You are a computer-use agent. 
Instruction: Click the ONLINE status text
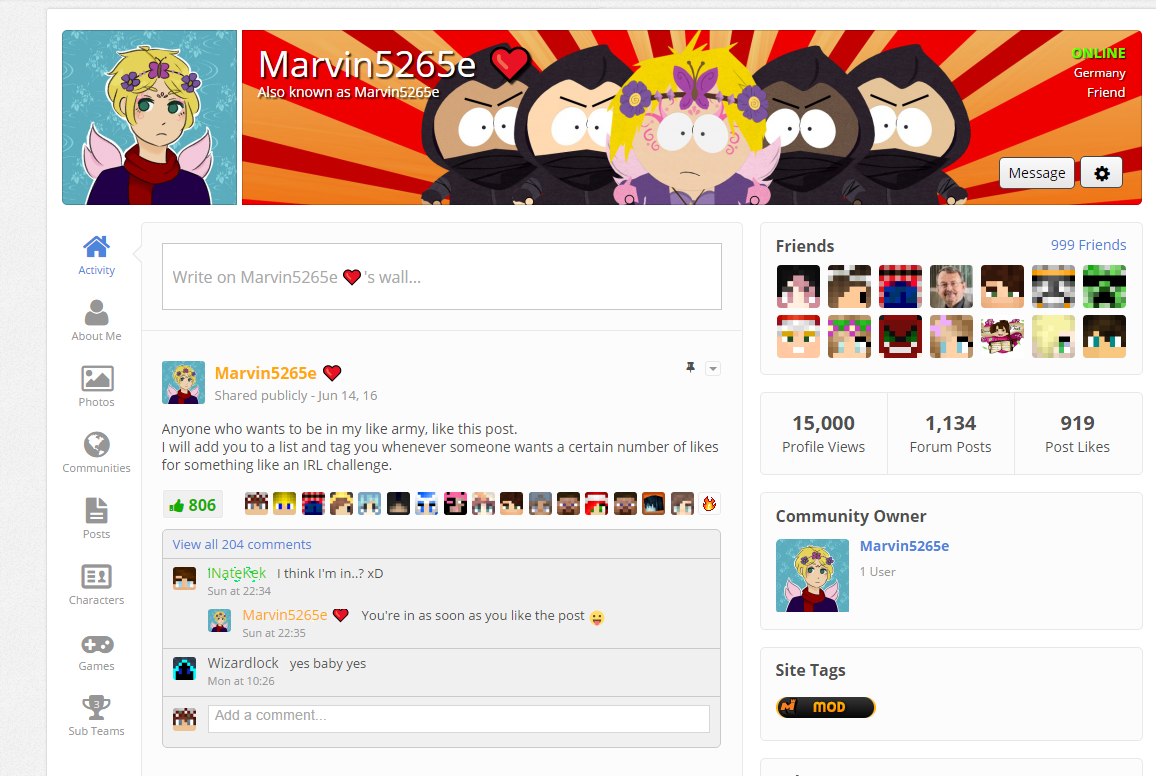[1098, 53]
